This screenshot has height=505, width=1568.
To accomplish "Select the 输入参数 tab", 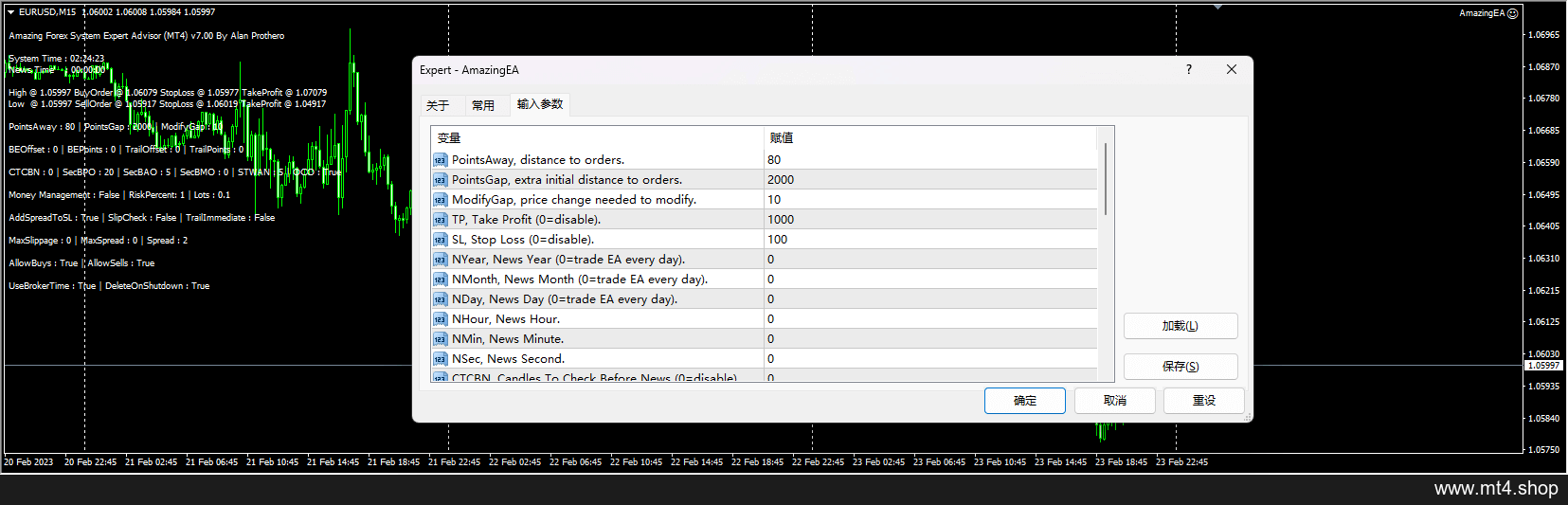I will pos(540,104).
